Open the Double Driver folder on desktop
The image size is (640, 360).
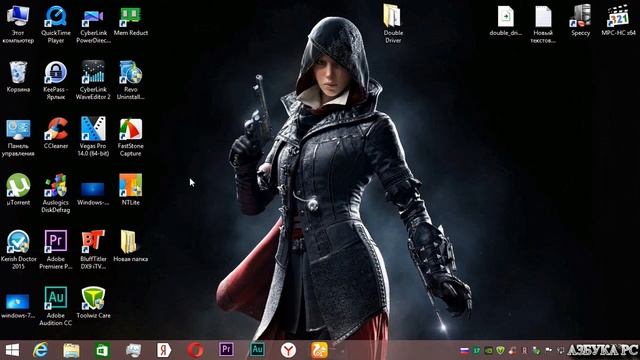[393, 24]
